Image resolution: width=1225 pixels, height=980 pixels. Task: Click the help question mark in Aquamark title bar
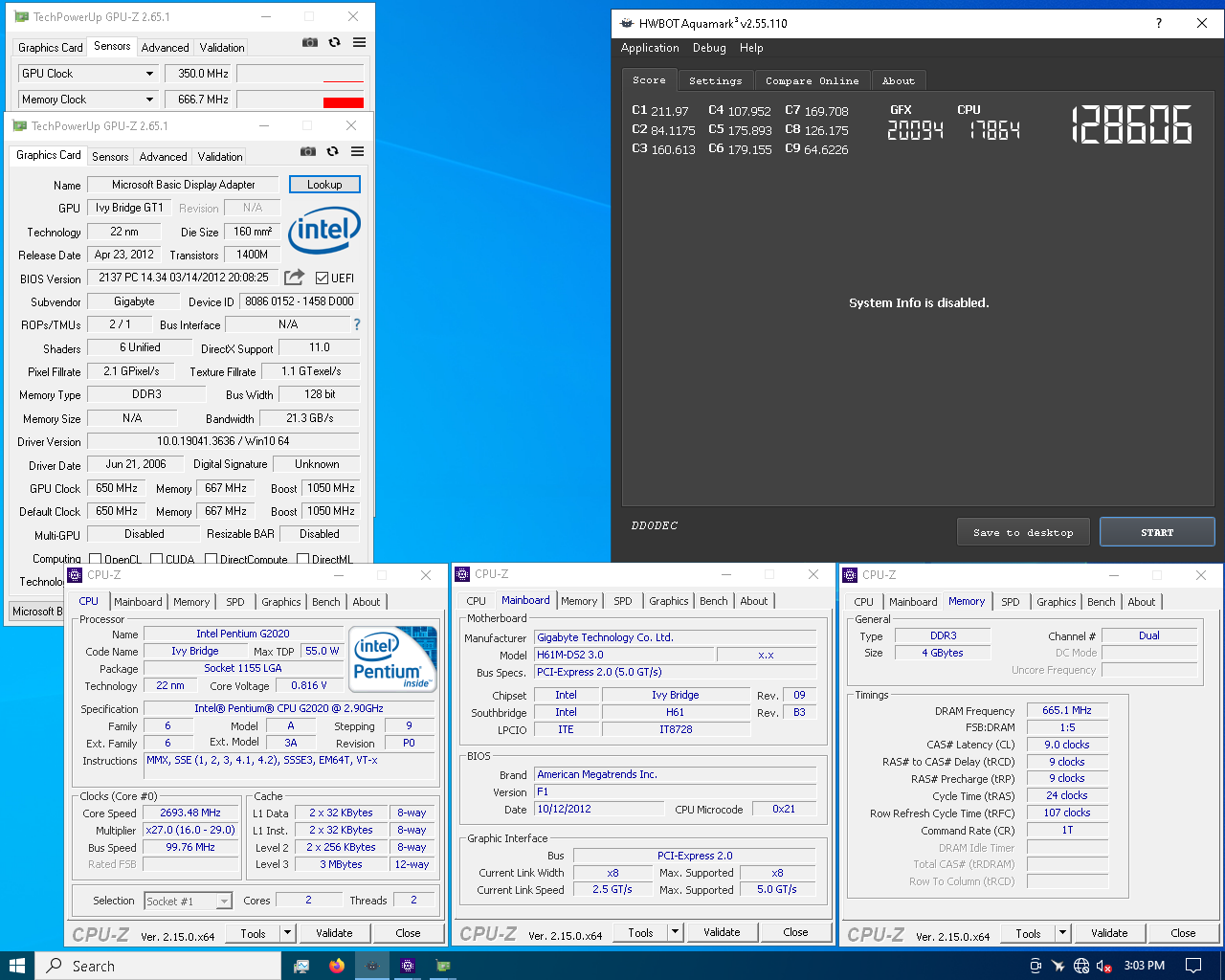click(x=1158, y=23)
